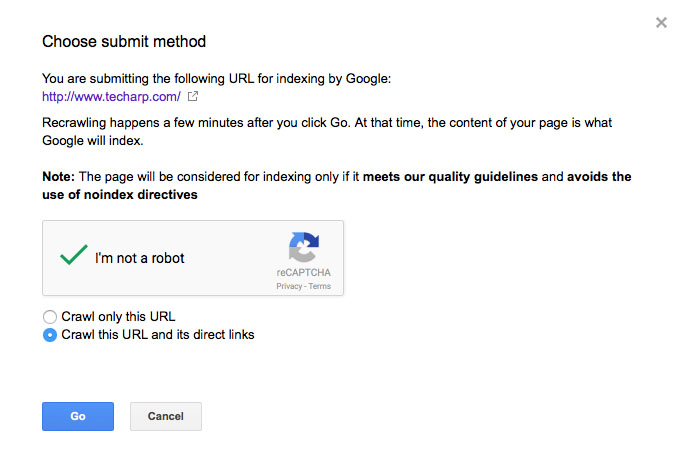The image size is (684, 466).
Task: Click the Cancel button
Action: [166, 416]
